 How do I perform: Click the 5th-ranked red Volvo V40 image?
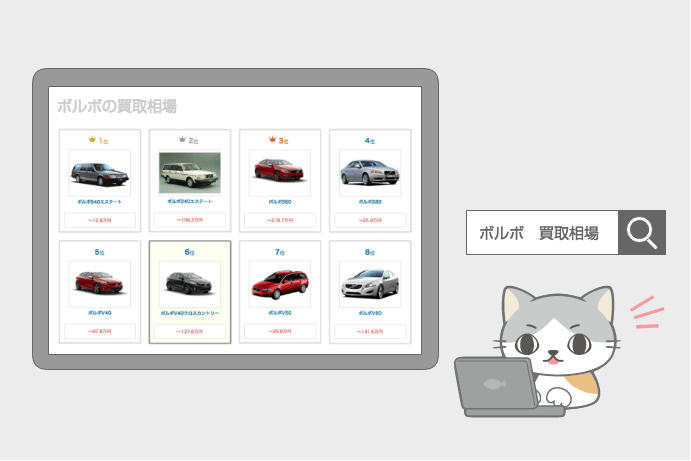(x=100, y=284)
